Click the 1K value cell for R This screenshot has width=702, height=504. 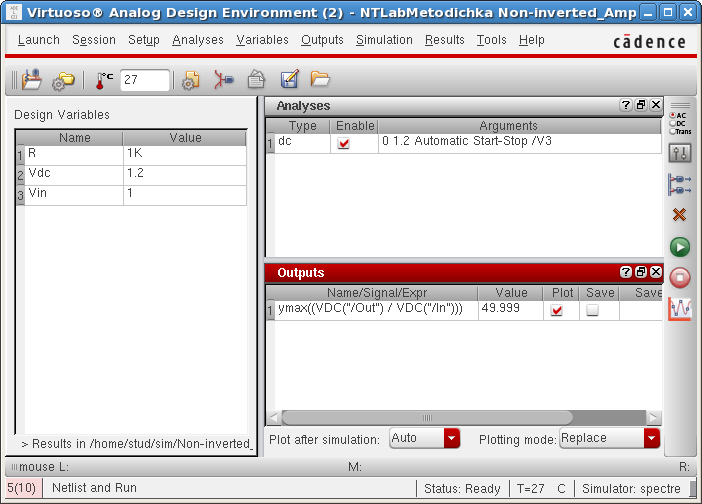[184, 155]
